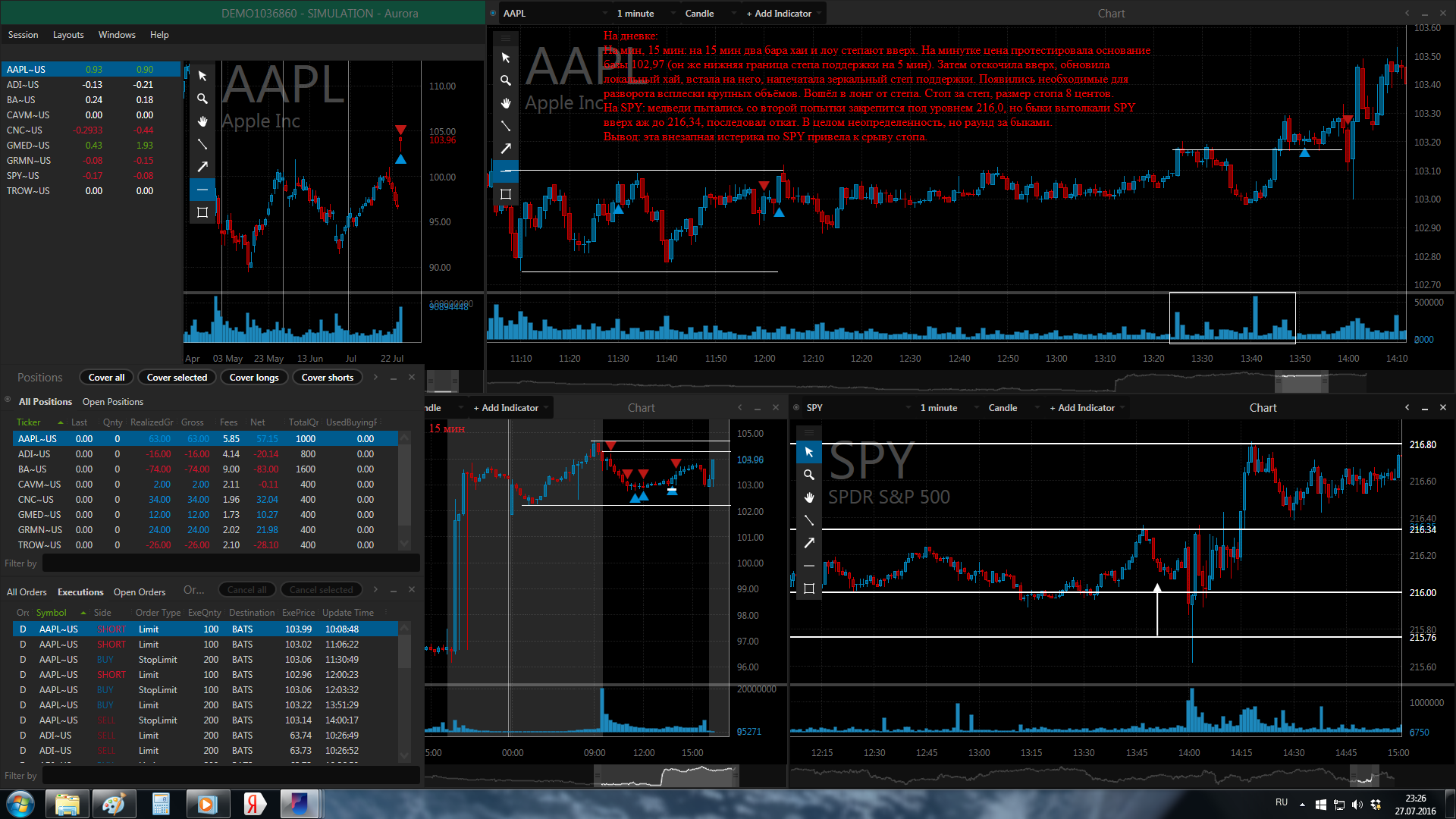Select magnifier tool in small daily AAPL chart
This screenshot has height=819, width=1456.
202,99
